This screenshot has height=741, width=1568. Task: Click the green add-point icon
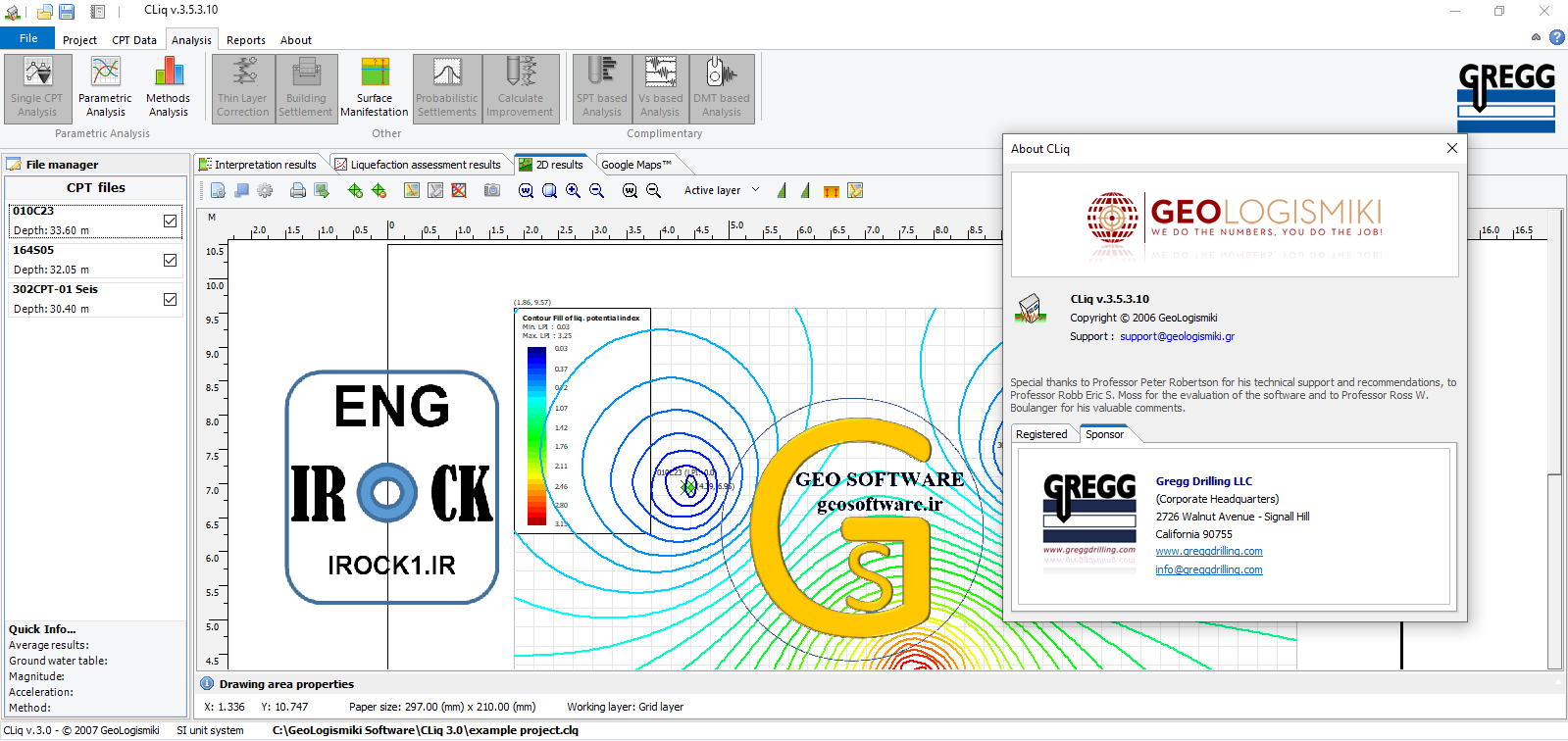(355, 190)
